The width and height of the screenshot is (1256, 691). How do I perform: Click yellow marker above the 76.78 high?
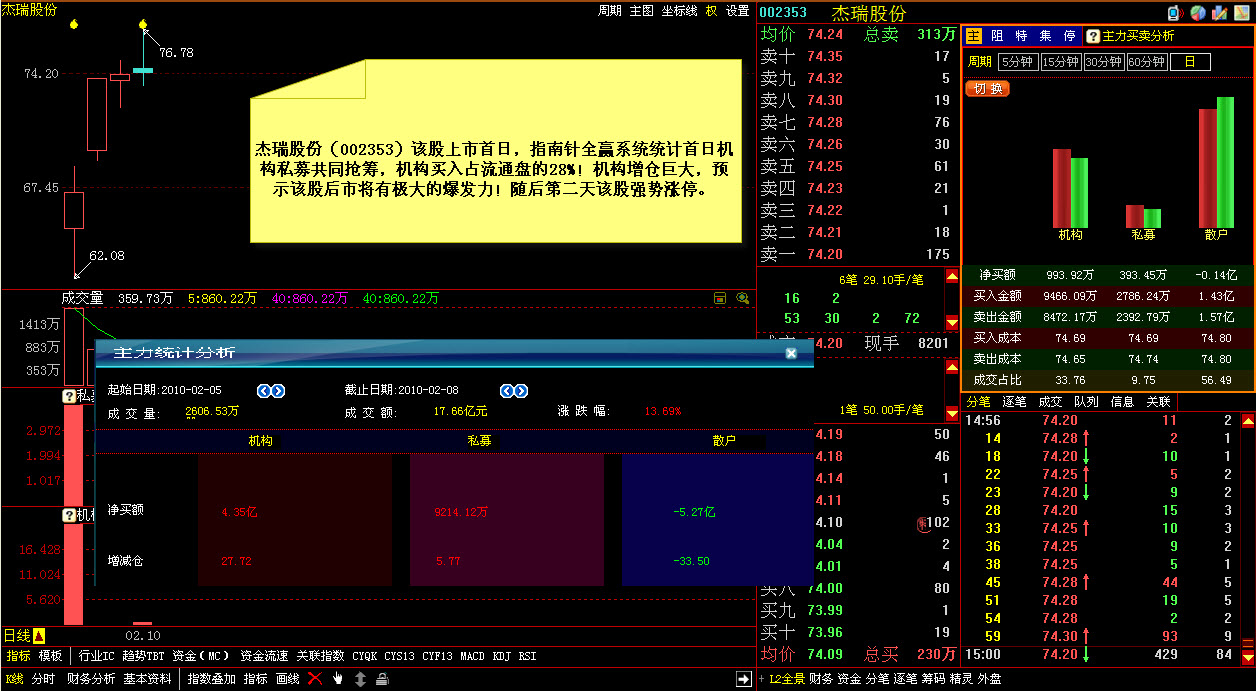click(143, 24)
